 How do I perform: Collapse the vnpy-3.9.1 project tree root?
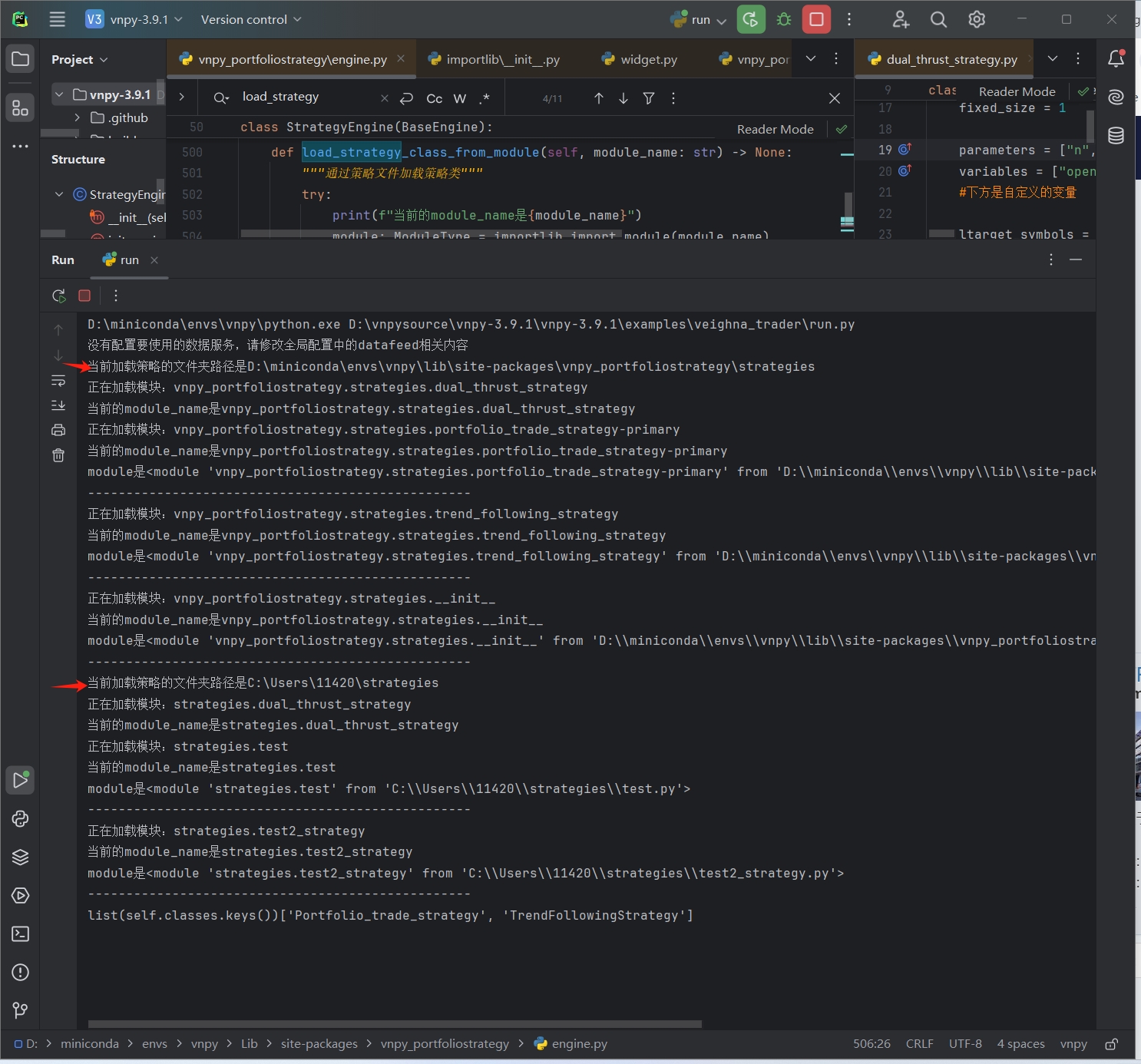click(59, 94)
